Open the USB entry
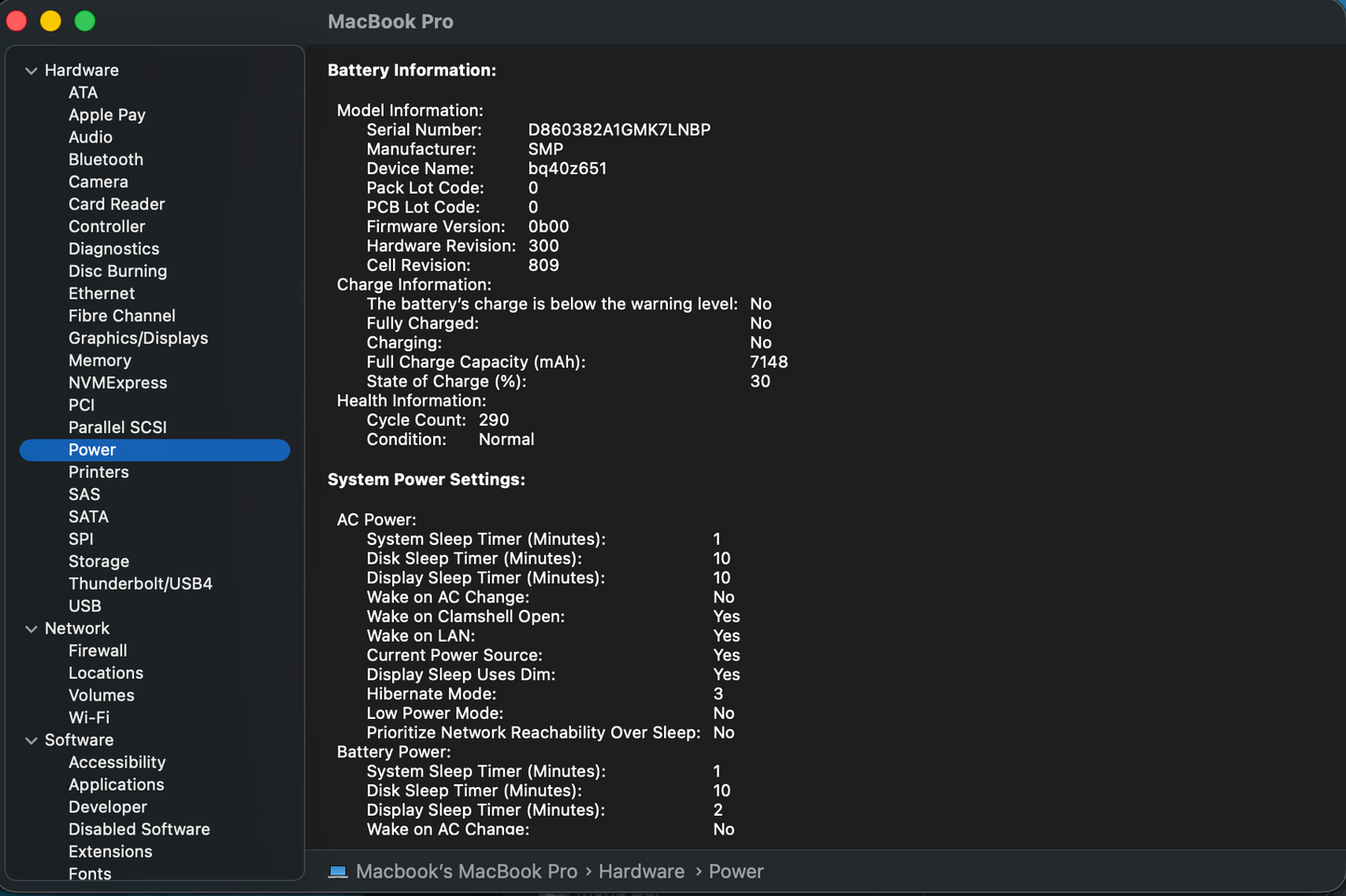The height and width of the screenshot is (896, 1346). click(x=85, y=606)
